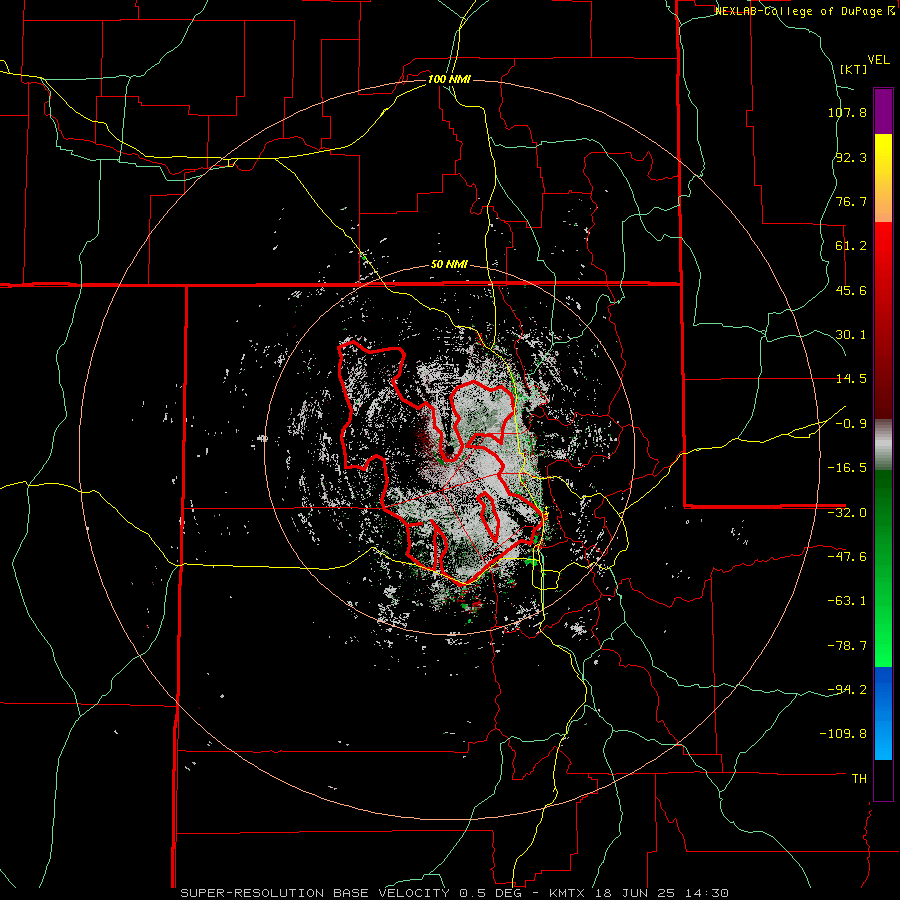The width and height of the screenshot is (900, 900).
Task: Pick the red segment of velocity color bar
Action: pos(883,320)
